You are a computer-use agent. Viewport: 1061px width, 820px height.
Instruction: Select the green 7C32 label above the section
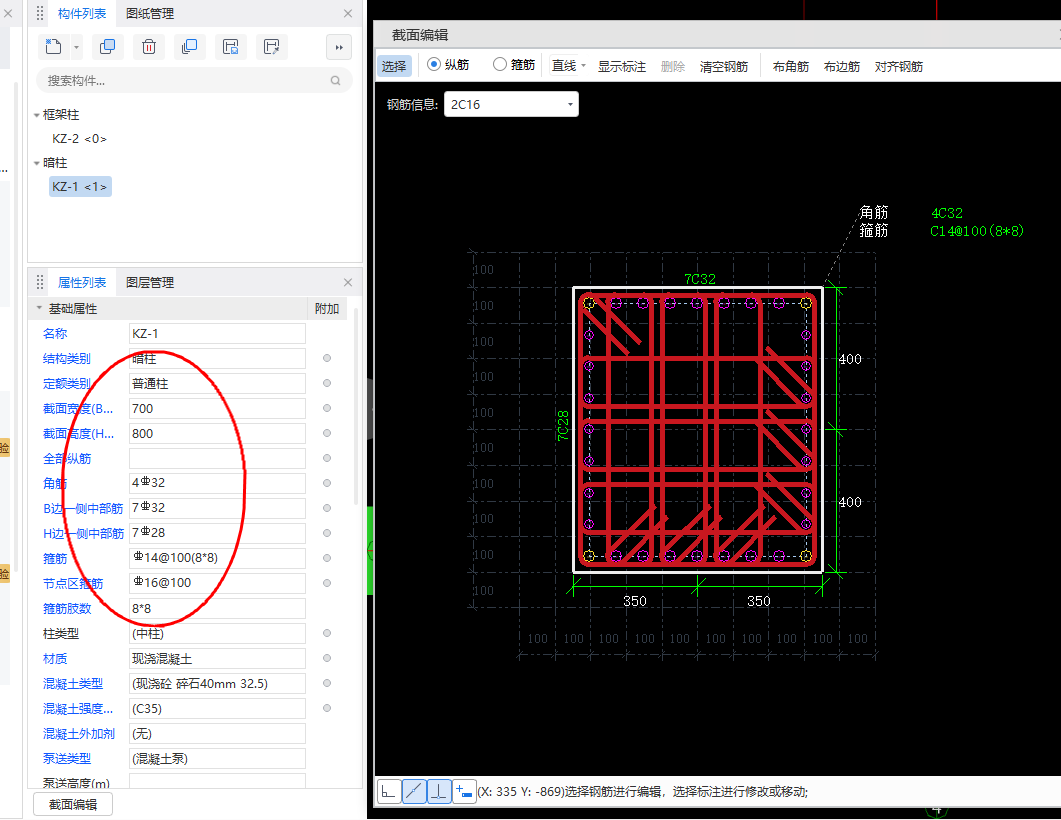click(700, 279)
